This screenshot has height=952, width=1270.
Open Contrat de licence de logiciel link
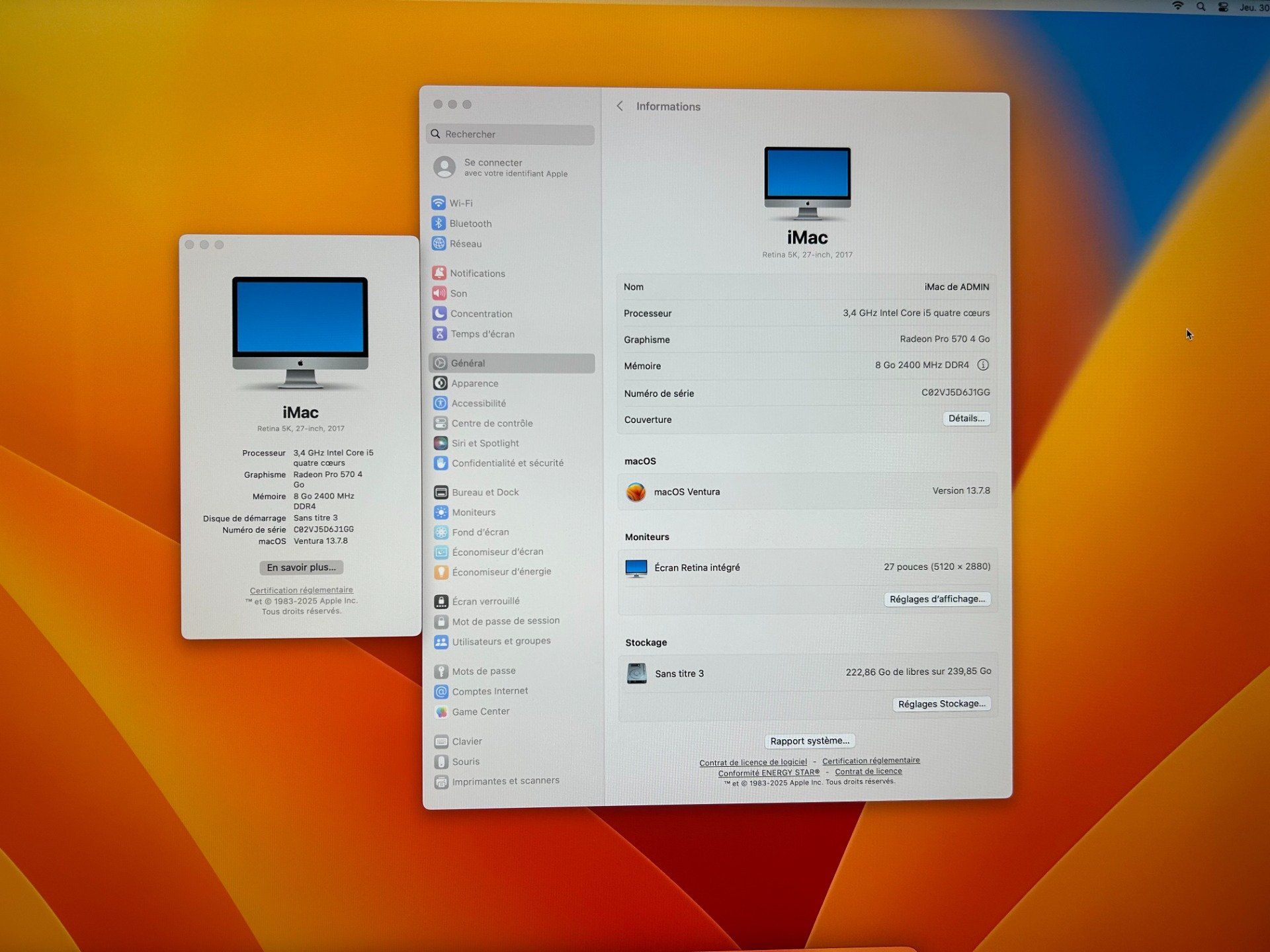(753, 762)
